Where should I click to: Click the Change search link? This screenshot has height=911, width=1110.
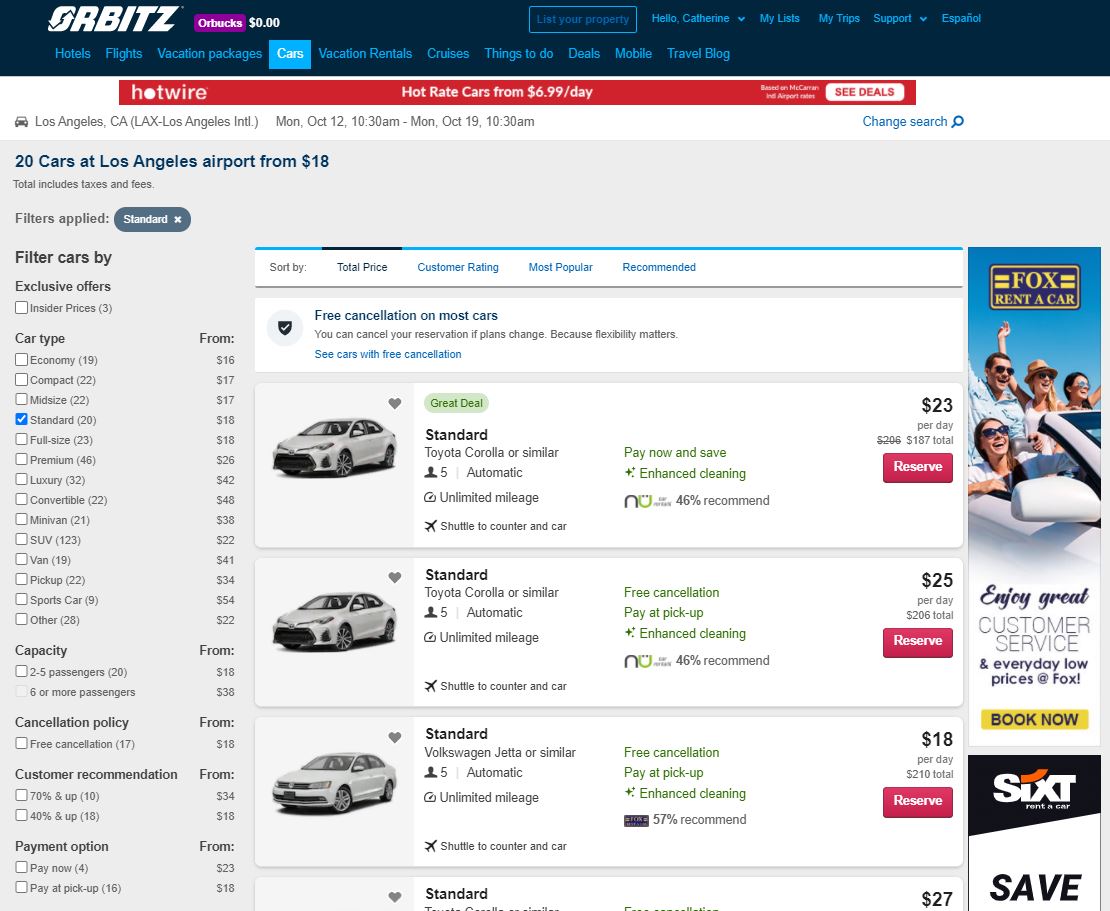[905, 122]
